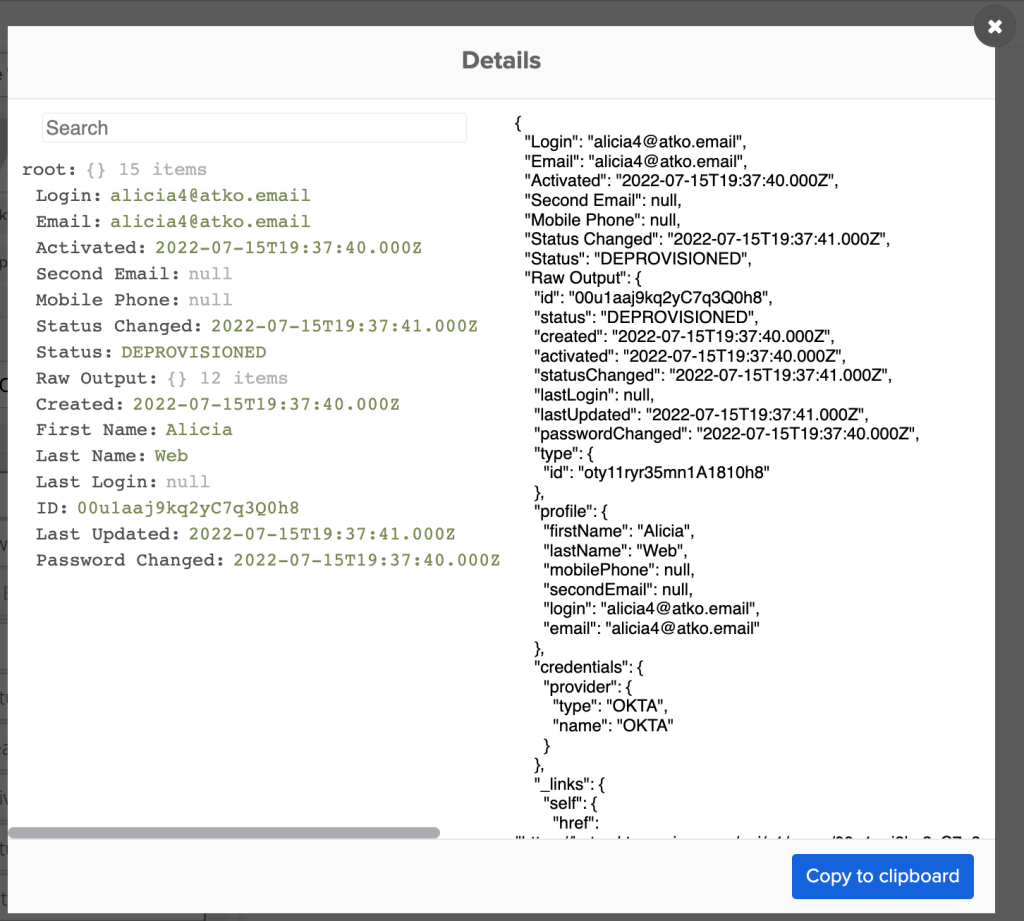Select the Last Login null entry
Viewport: 1024px width, 921px height.
[122, 482]
